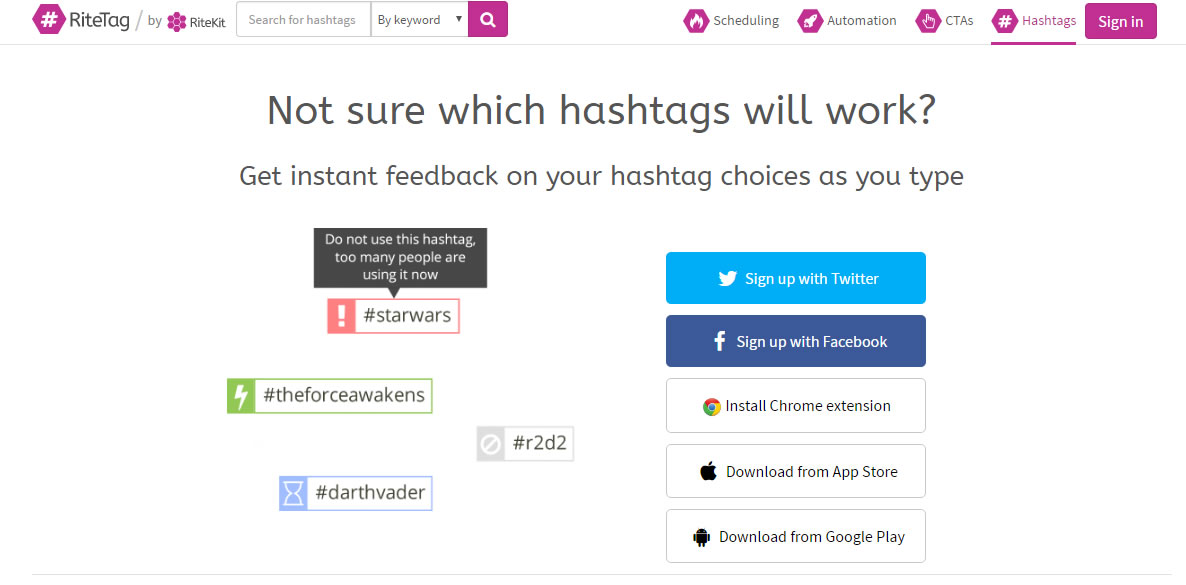Screen dimensions: 1186x585
Task: Open the RiteKit site via its logo
Action: [x=176, y=21]
